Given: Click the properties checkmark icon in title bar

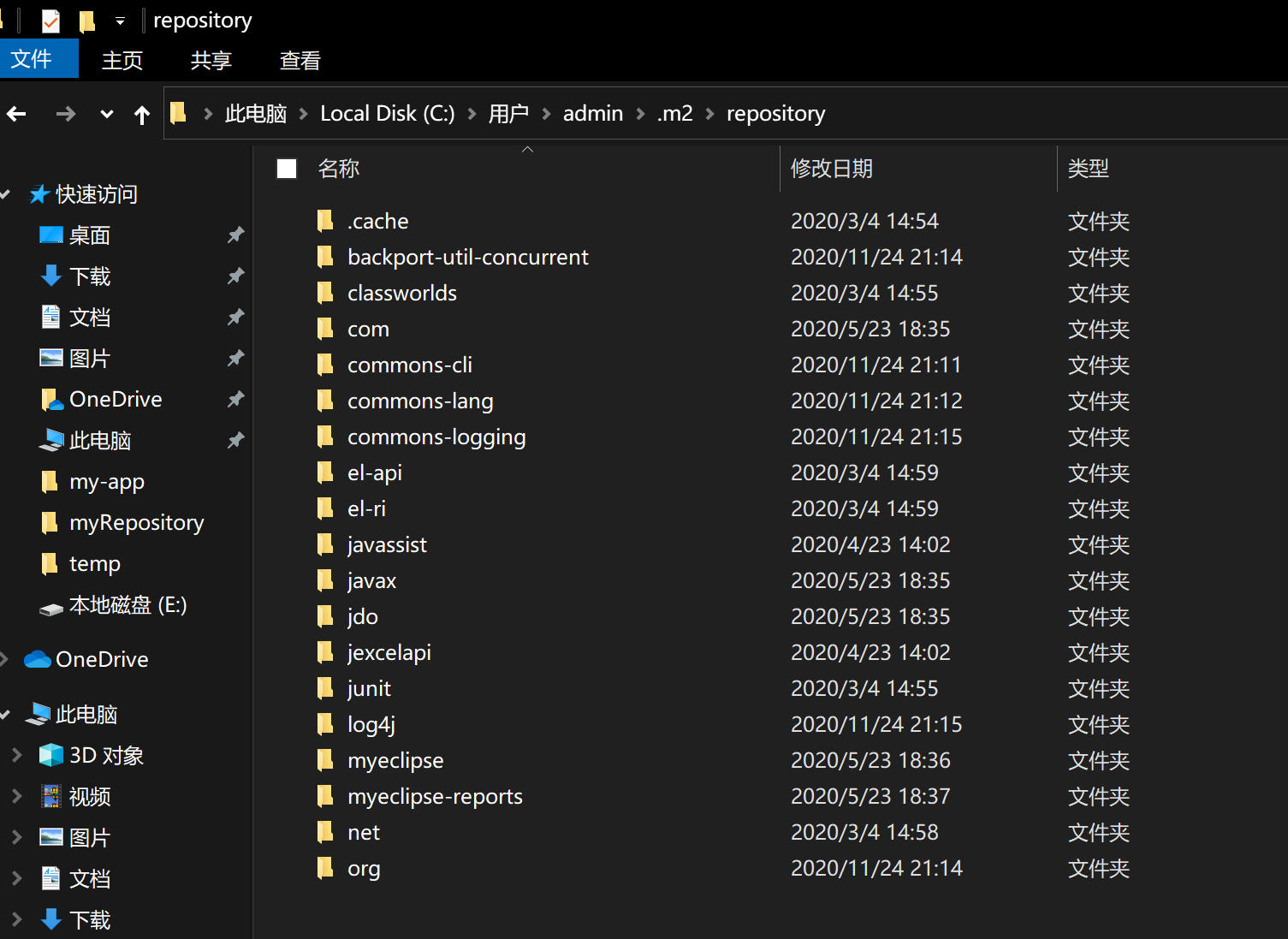Looking at the screenshot, I should 50,21.
